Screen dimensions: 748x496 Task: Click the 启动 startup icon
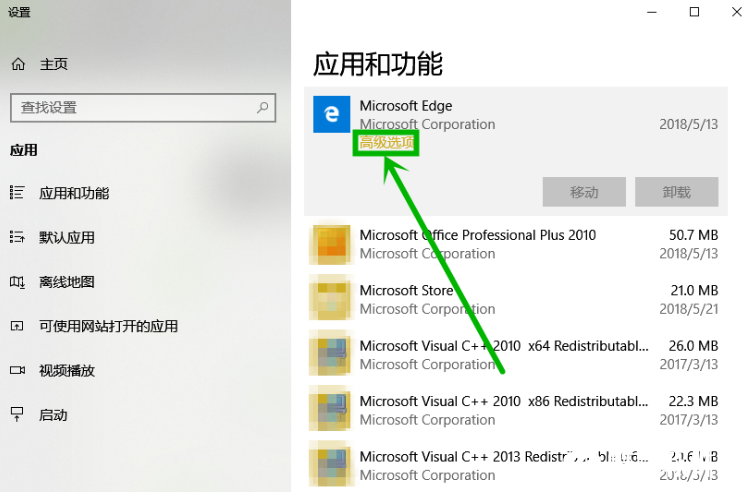(x=17, y=414)
